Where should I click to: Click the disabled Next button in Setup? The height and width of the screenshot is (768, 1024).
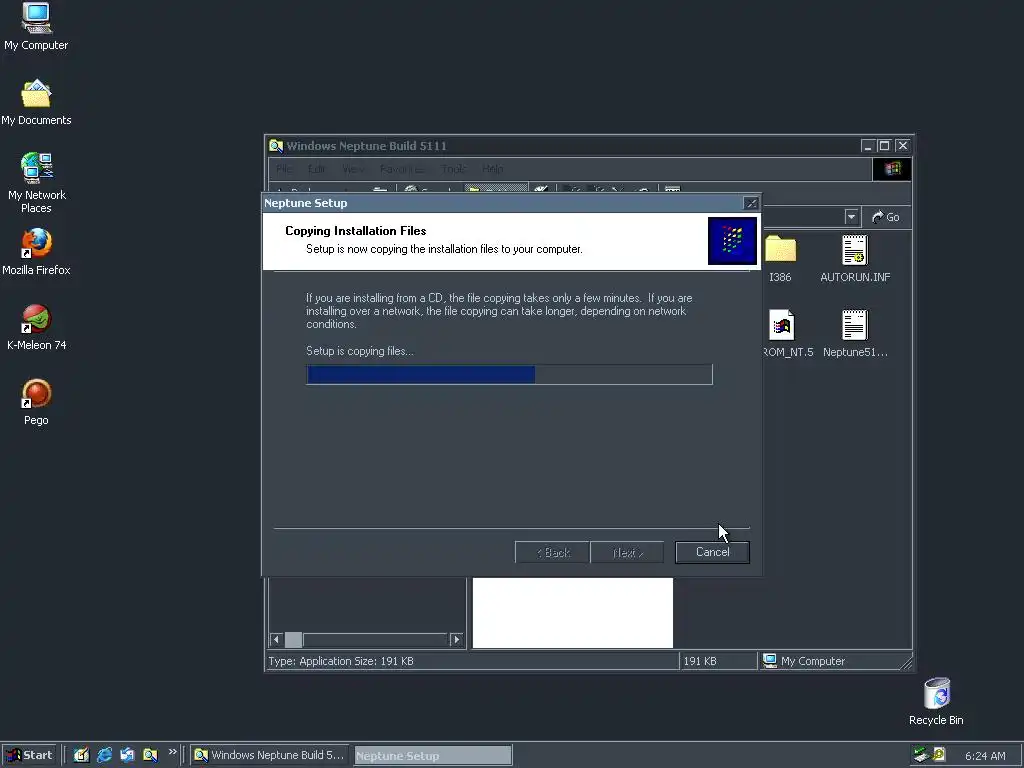[x=628, y=552]
